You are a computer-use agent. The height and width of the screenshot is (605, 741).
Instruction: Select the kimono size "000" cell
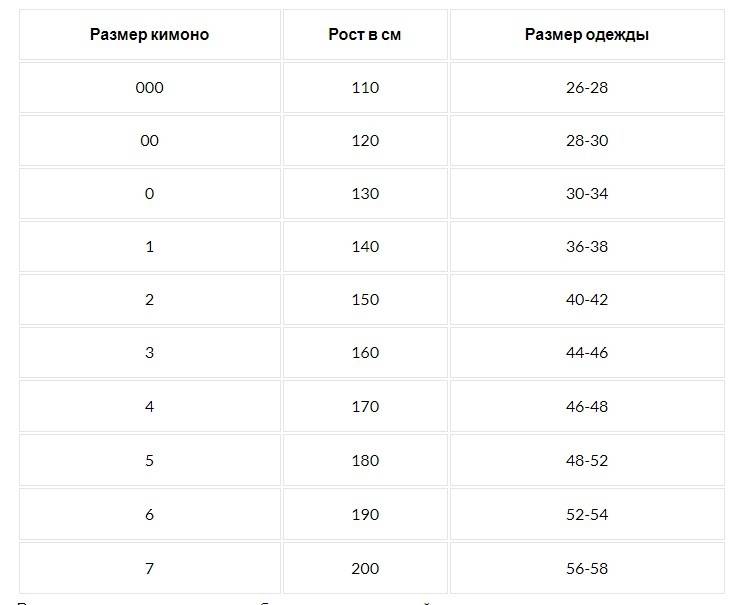click(150, 87)
